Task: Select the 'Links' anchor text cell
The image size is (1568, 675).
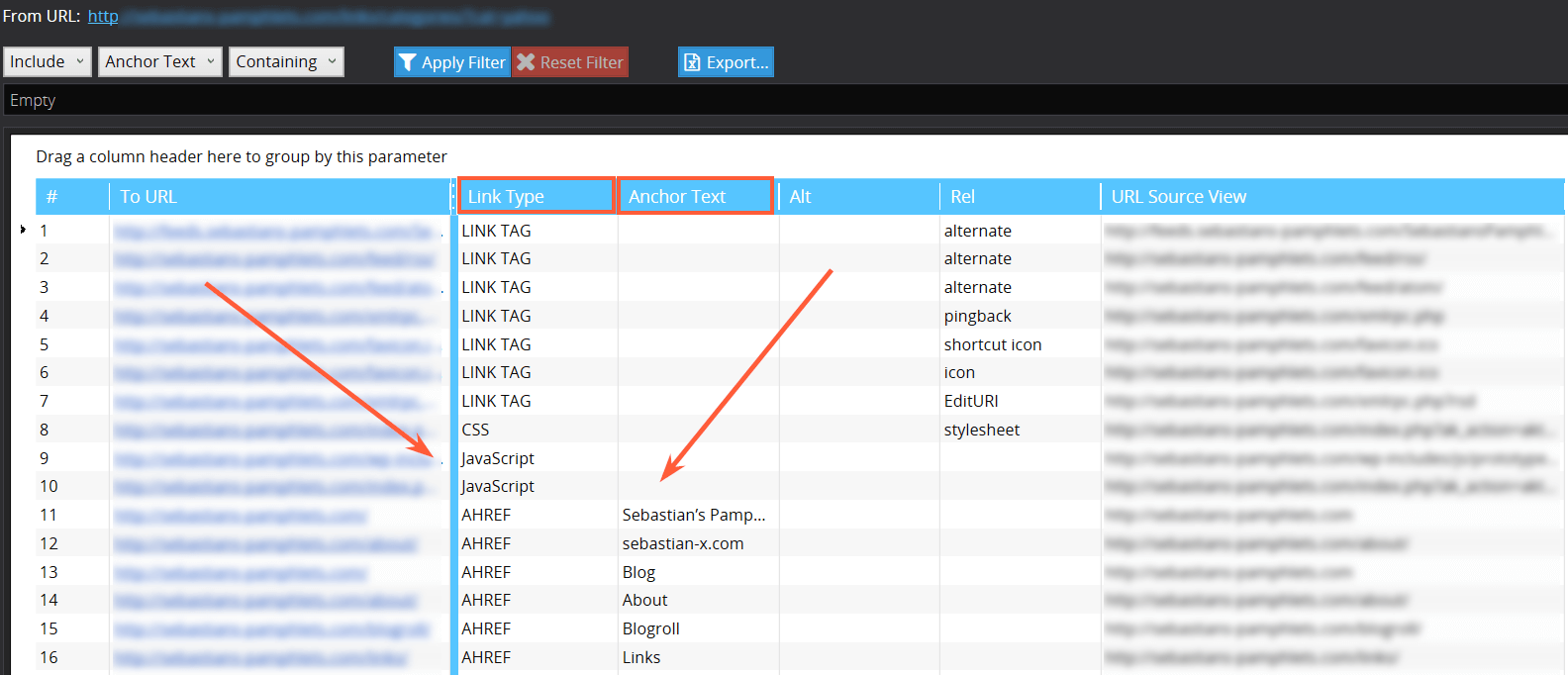Action: pyautogui.click(x=698, y=657)
